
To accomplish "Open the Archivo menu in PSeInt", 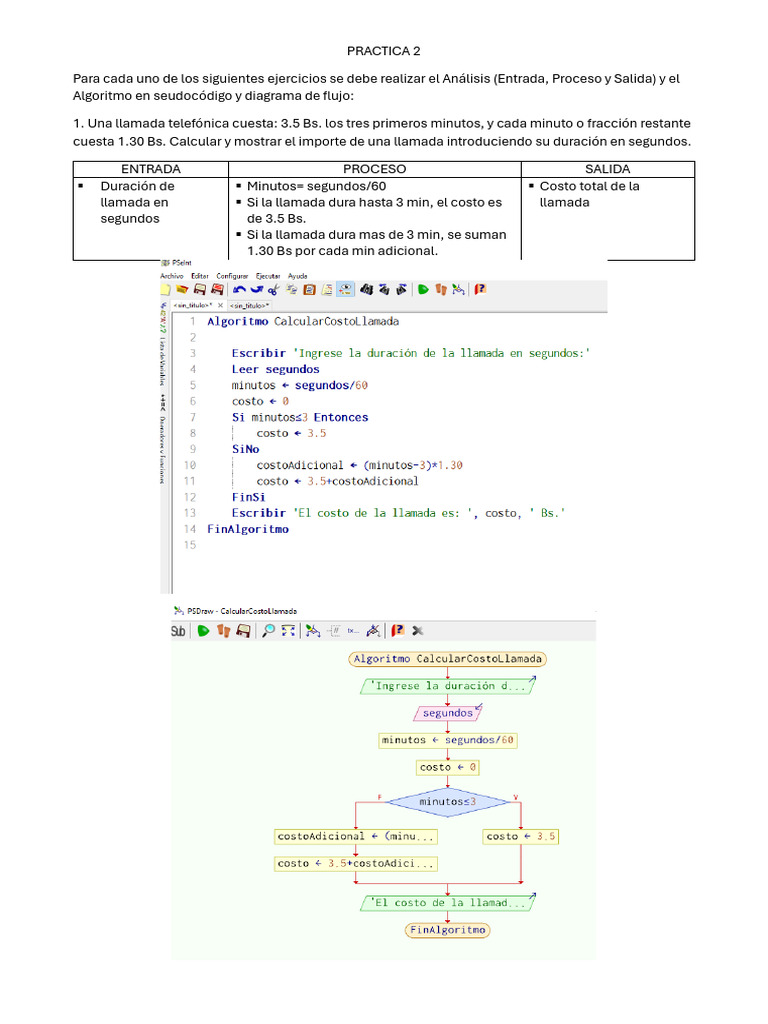I will point(171,276).
